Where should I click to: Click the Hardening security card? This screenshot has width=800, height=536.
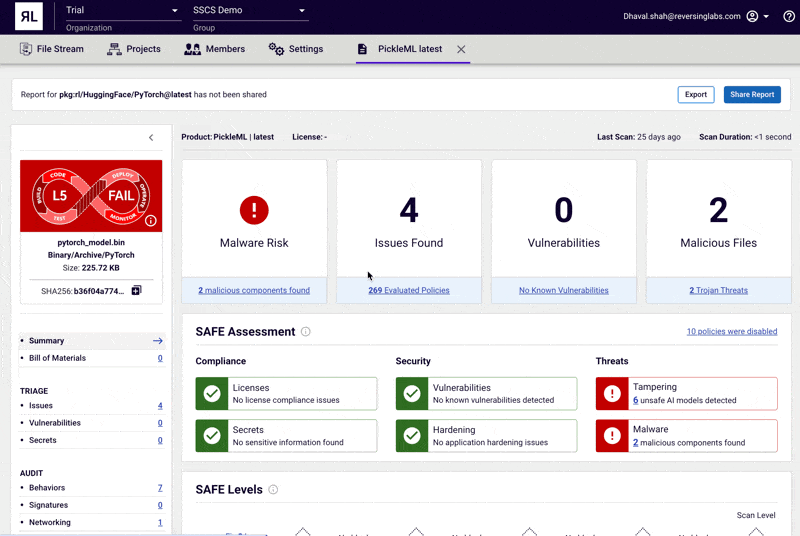486,436
